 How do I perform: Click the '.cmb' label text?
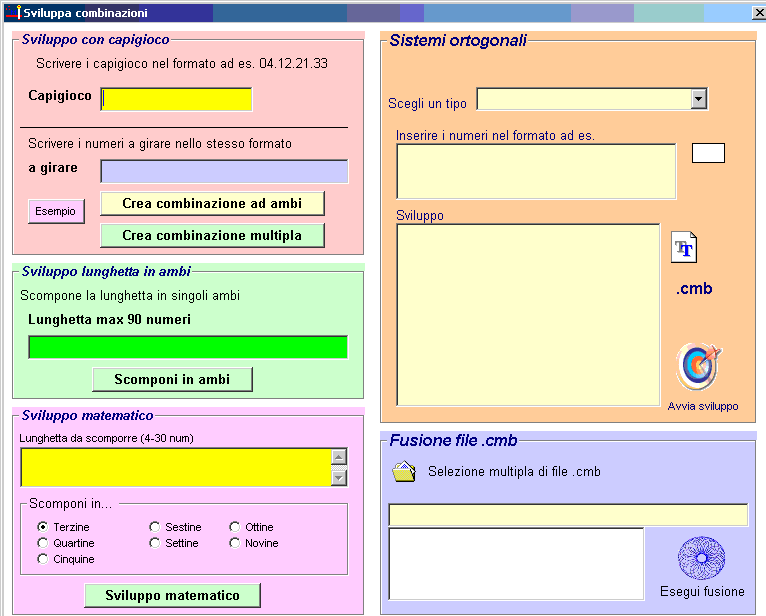[x=694, y=289]
